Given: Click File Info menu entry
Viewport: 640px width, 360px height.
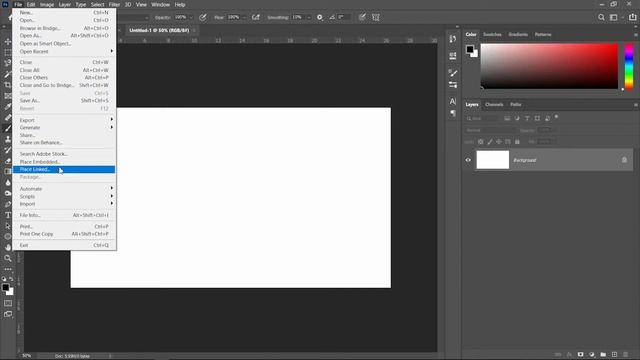Looking at the screenshot, I should tap(64, 215).
